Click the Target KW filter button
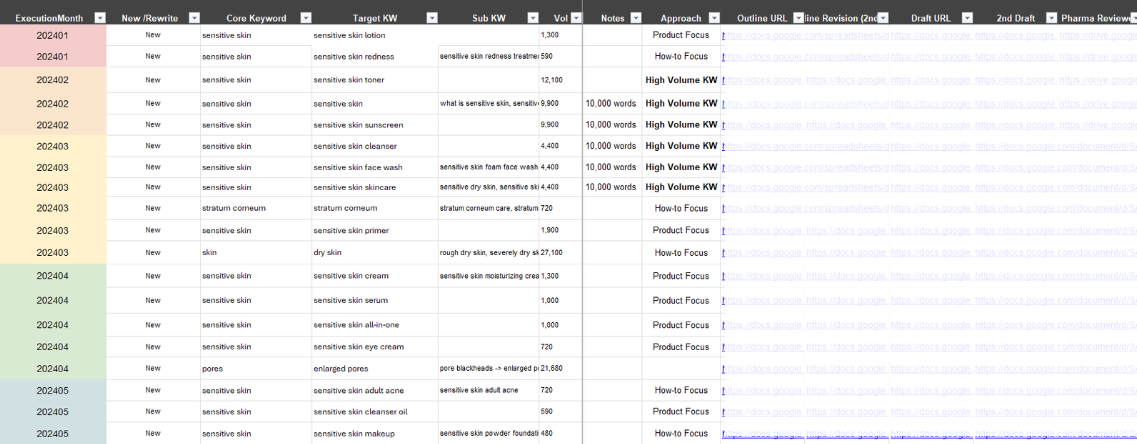 click(431, 18)
